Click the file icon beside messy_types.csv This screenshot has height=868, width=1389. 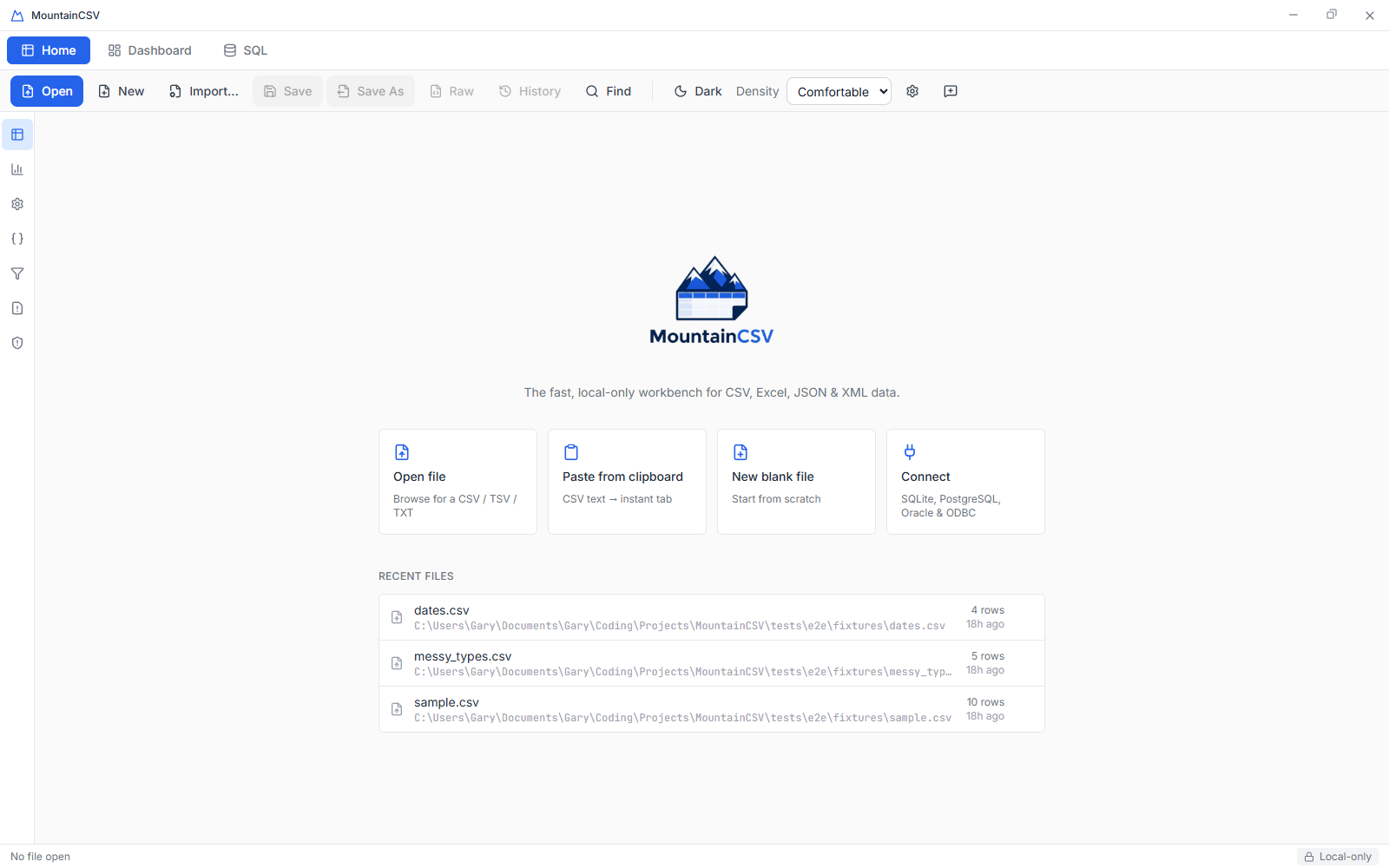point(397,663)
